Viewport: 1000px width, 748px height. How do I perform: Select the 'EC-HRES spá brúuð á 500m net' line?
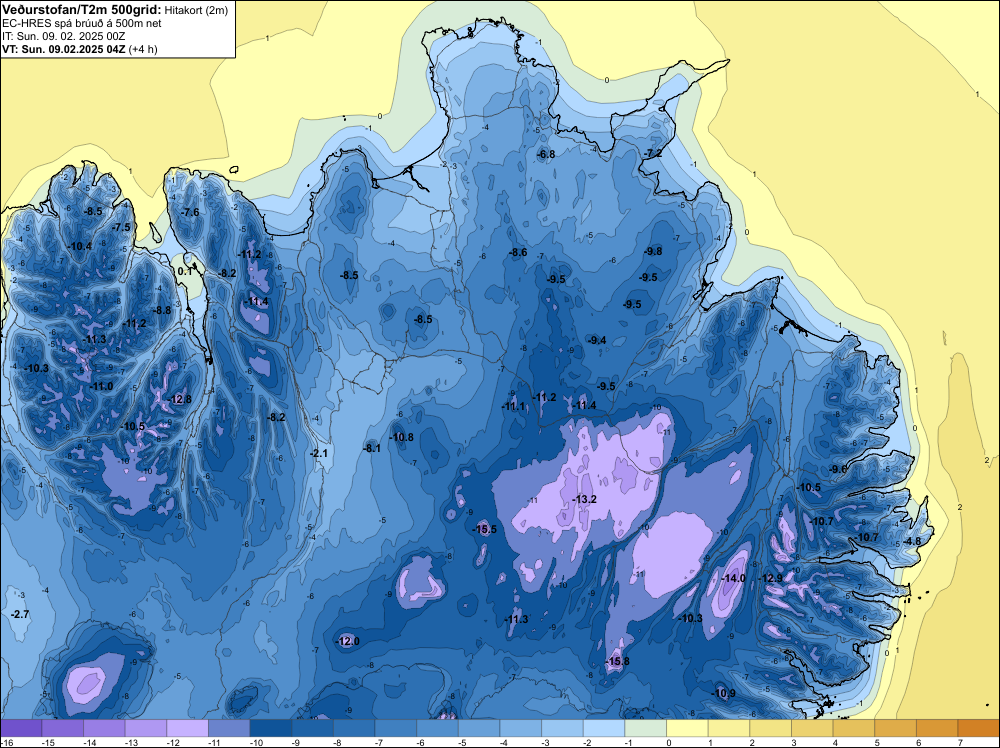pyautogui.click(x=82, y=24)
